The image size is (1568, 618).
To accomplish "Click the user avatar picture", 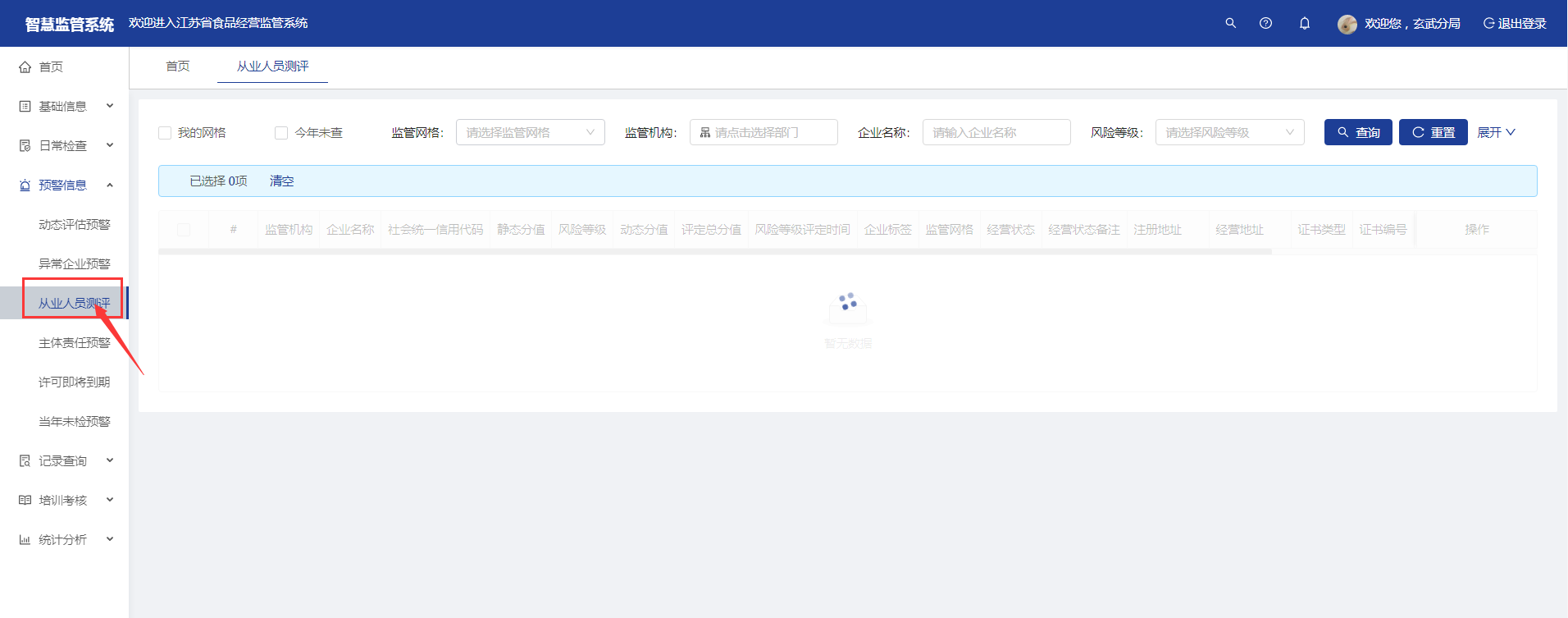I will (1347, 24).
